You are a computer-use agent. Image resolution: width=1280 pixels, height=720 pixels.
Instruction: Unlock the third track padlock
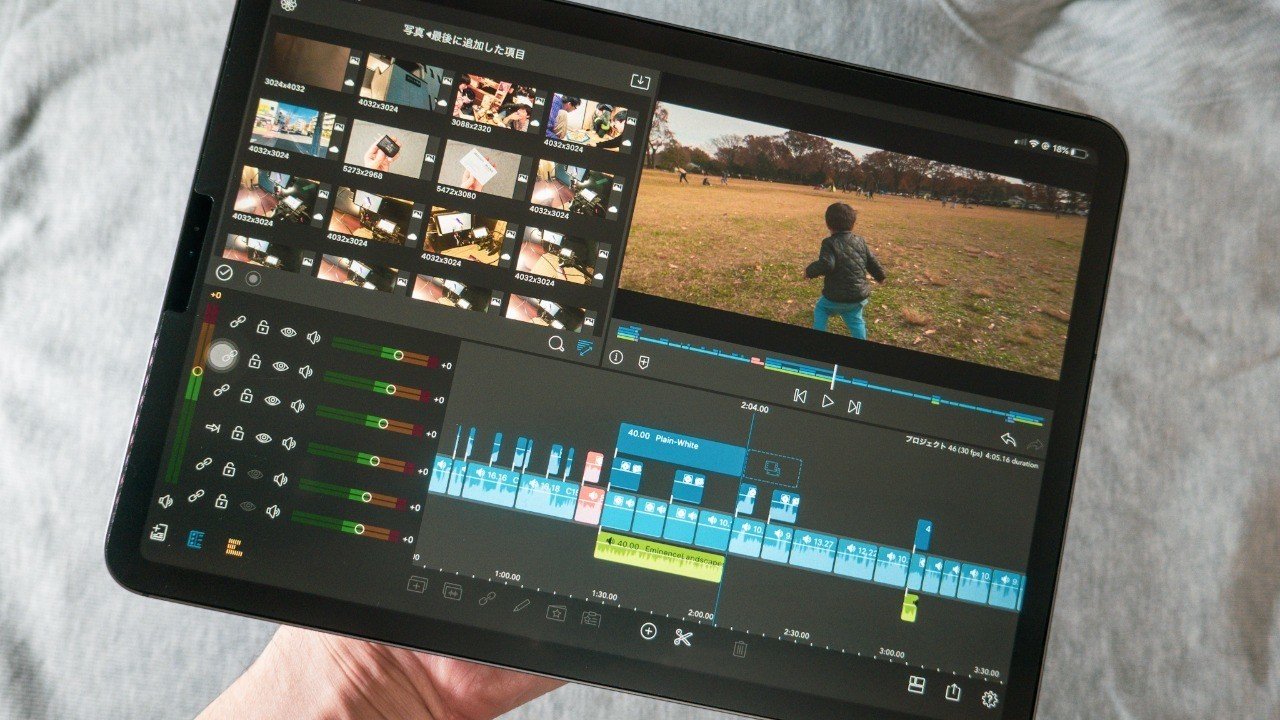246,396
